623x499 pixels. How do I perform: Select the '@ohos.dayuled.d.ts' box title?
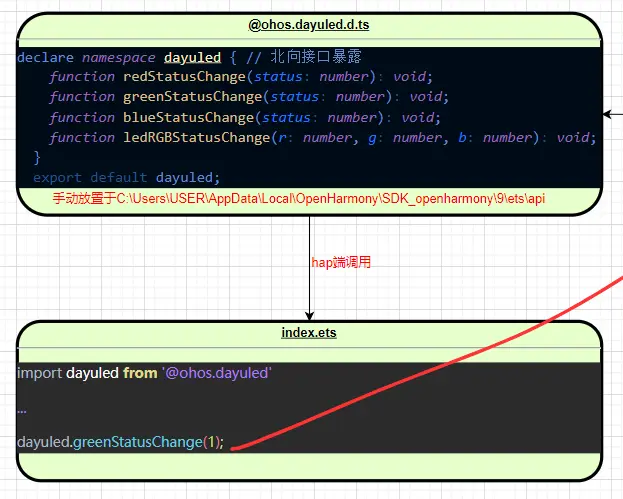(x=309, y=25)
